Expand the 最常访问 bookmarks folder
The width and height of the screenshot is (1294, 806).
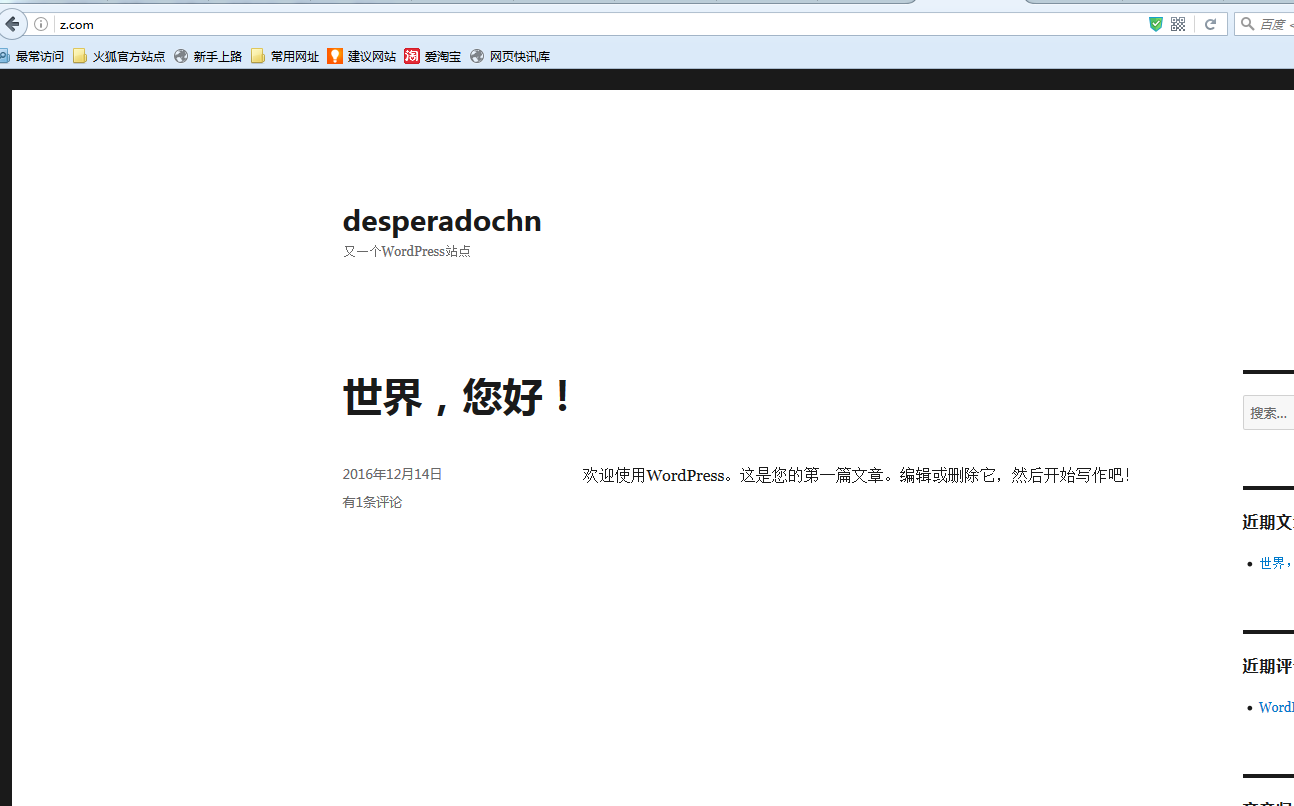pos(32,57)
